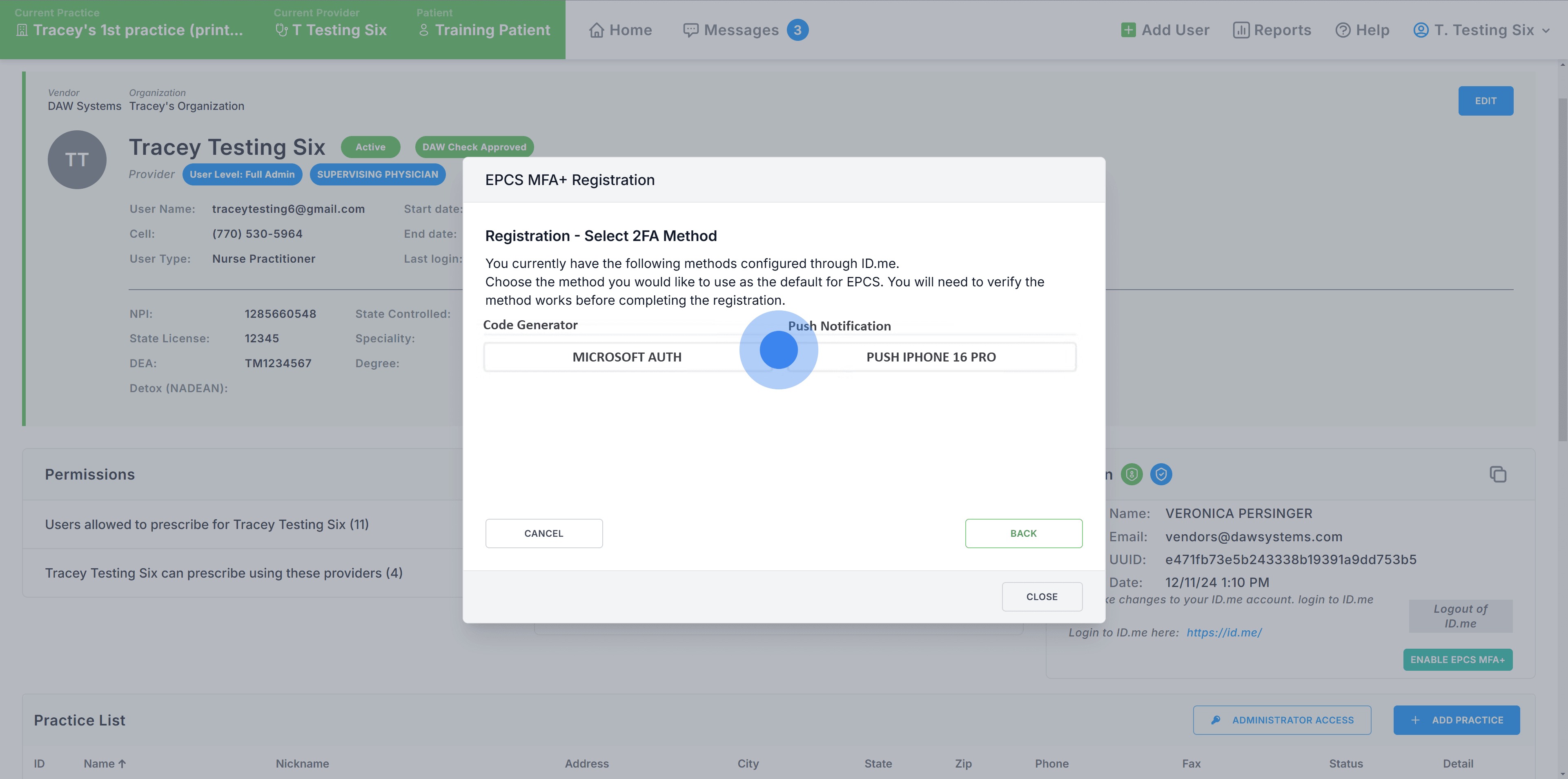Click the Home house icon
The height and width of the screenshot is (779, 1568).
(x=596, y=30)
